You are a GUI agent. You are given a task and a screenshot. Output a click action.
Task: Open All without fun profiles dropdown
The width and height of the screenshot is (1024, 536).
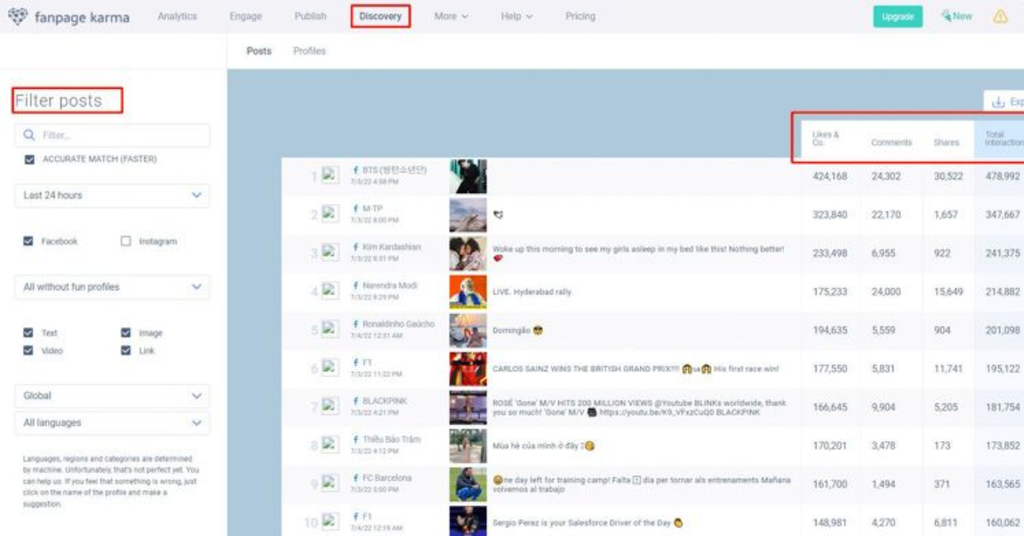112,287
